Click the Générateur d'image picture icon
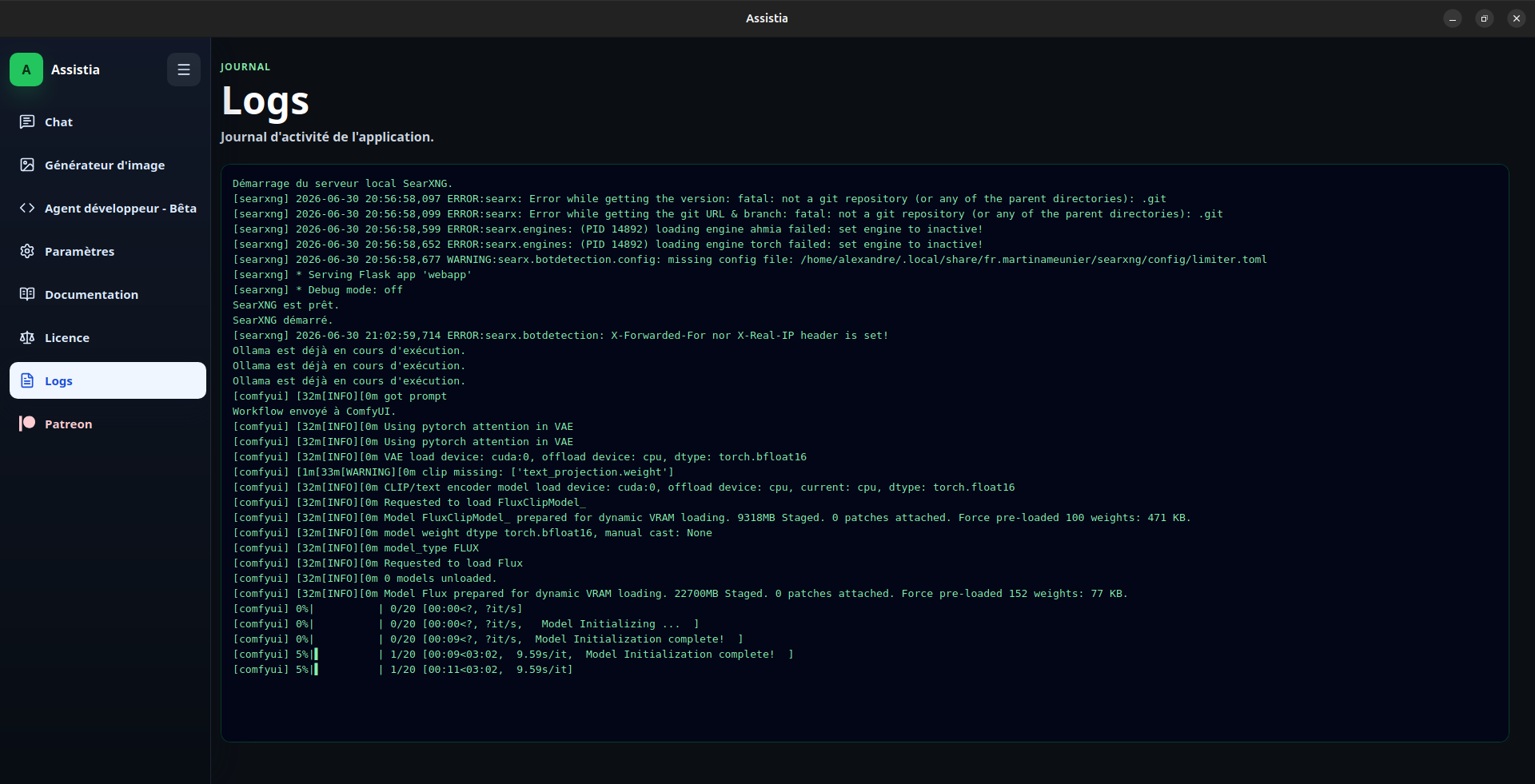Screen dimensions: 1535x784 (x=27, y=165)
